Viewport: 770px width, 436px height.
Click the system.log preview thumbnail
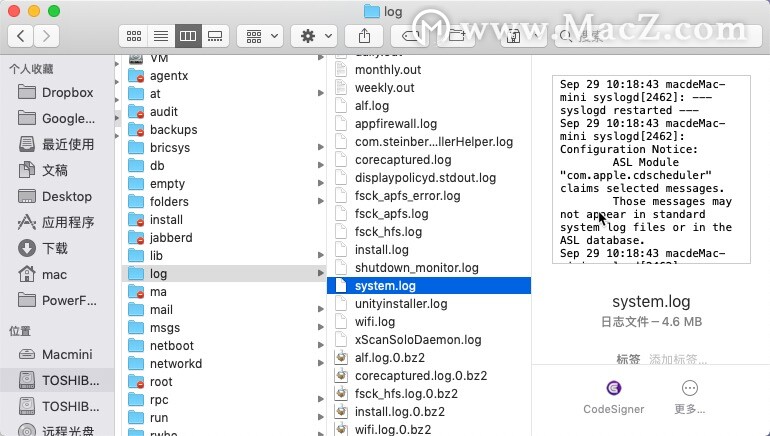(651, 169)
